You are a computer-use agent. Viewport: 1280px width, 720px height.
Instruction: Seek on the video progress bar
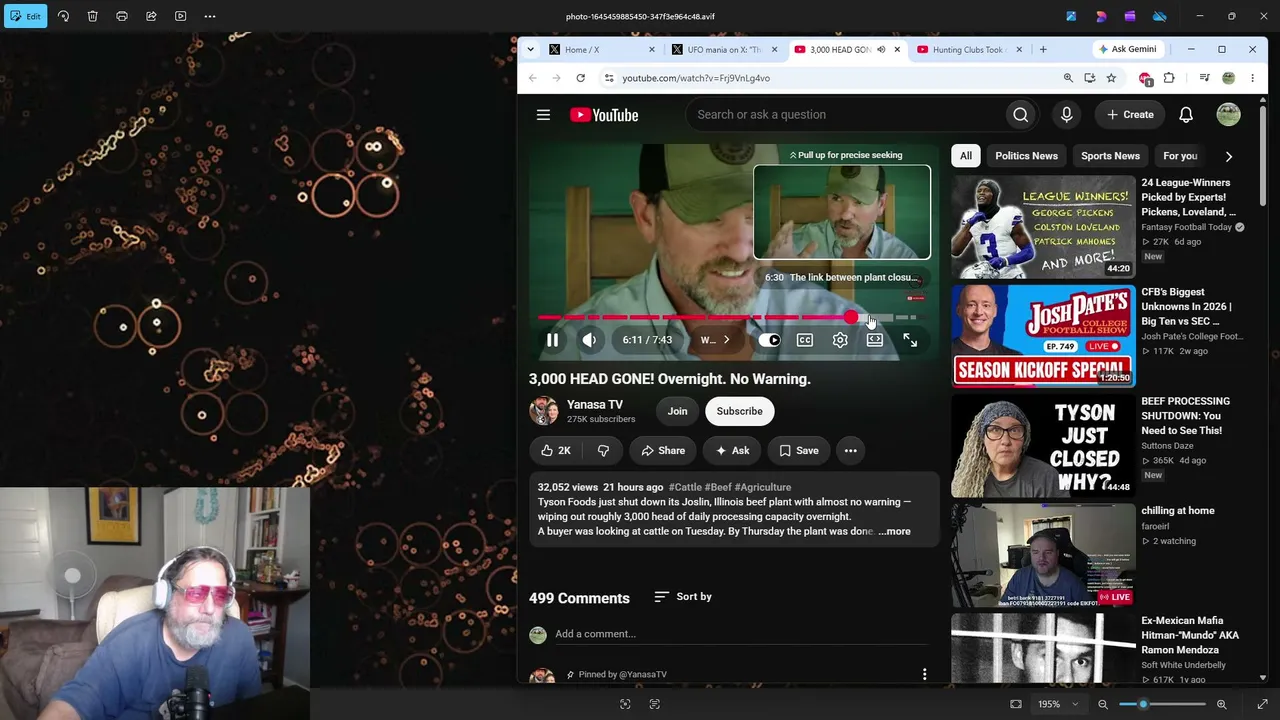[x=726, y=317]
